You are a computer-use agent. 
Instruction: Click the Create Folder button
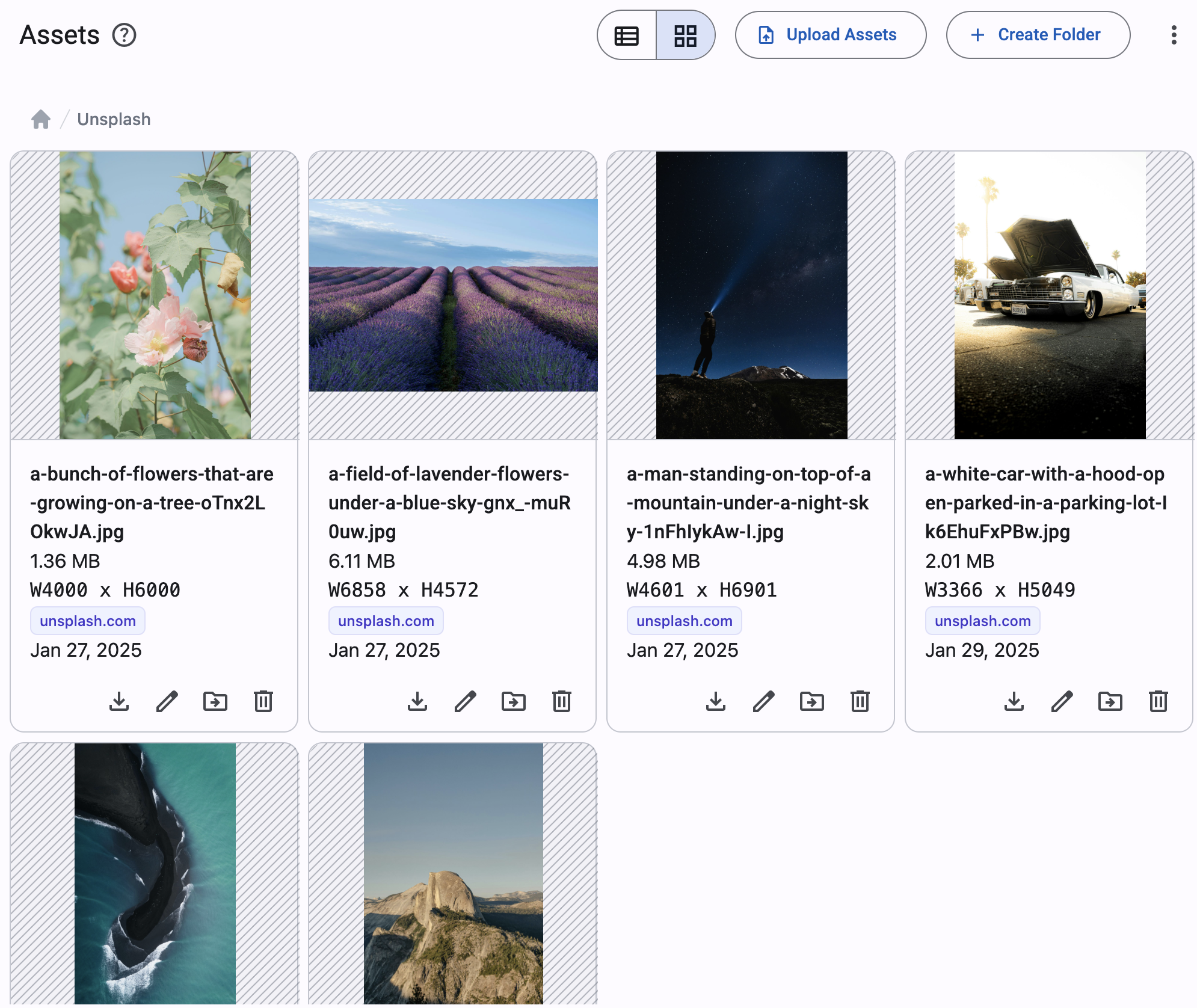(x=1038, y=35)
